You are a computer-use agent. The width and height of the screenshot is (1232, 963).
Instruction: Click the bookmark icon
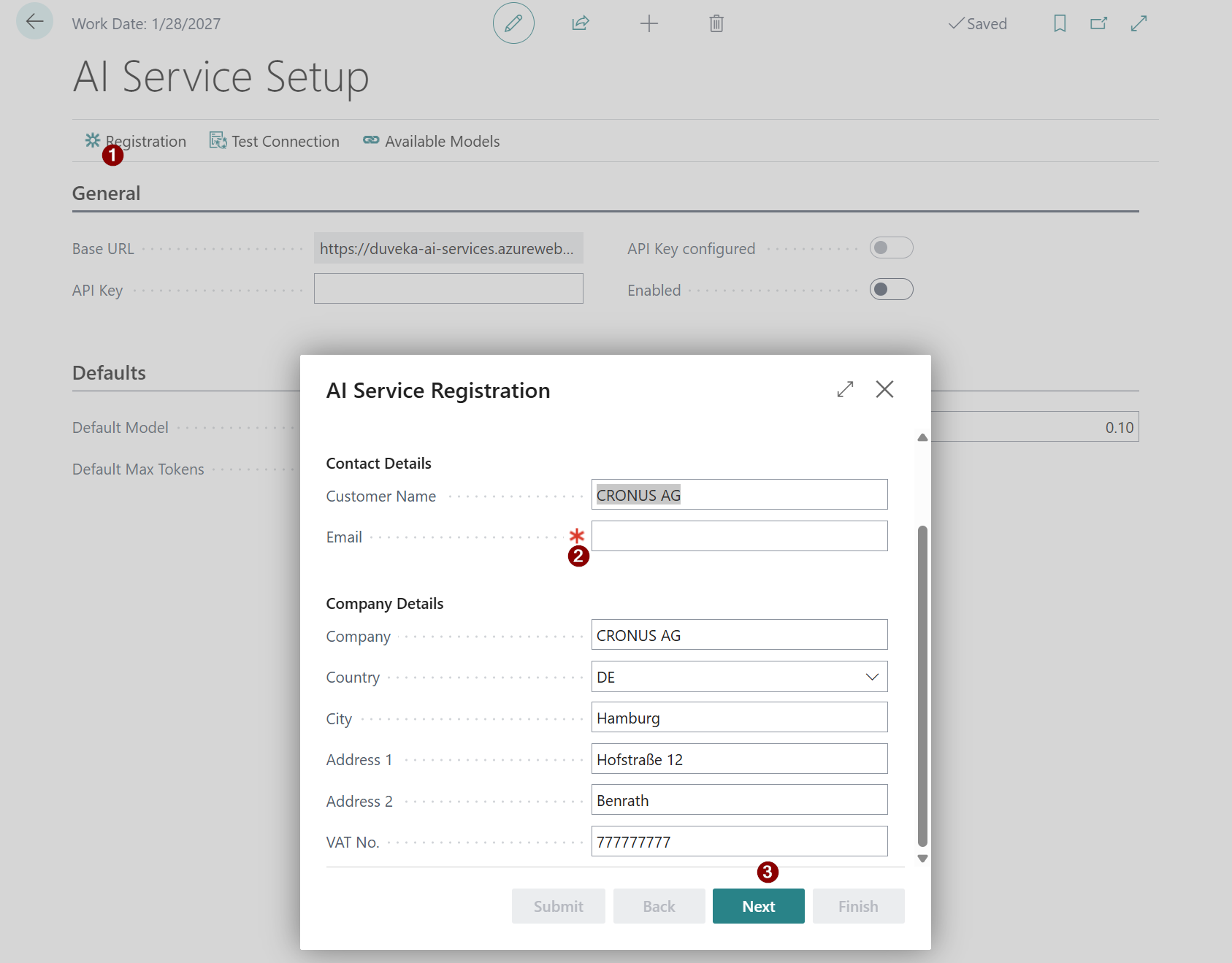pyautogui.click(x=1060, y=23)
